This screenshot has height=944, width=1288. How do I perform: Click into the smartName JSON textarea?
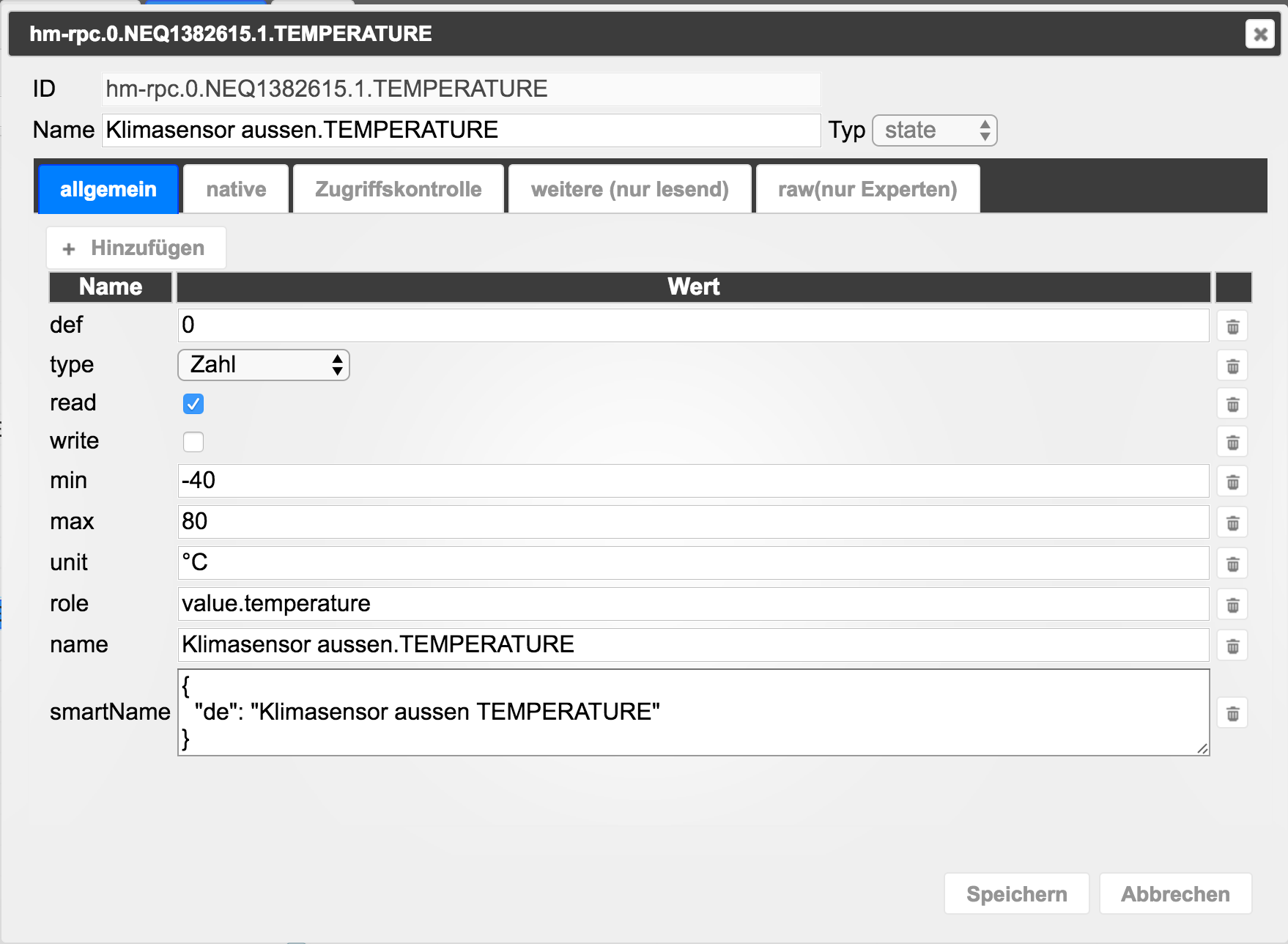pos(693,712)
